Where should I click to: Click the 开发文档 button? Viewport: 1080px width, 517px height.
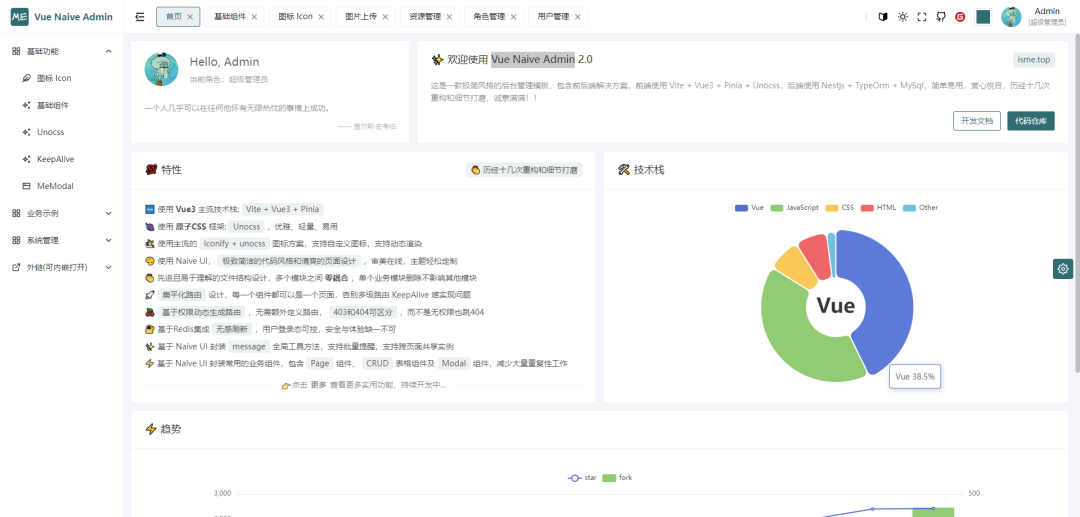(977, 121)
